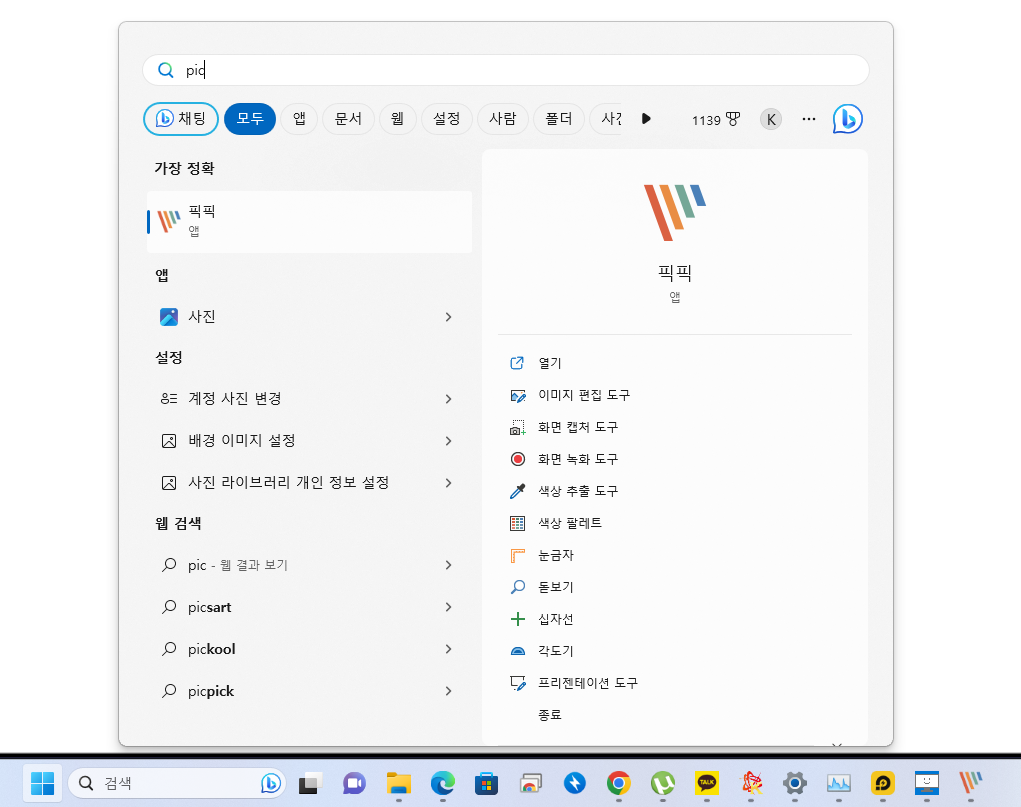Open the 채팅 Bing chat filter
1021x807 pixels.
(181, 119)
